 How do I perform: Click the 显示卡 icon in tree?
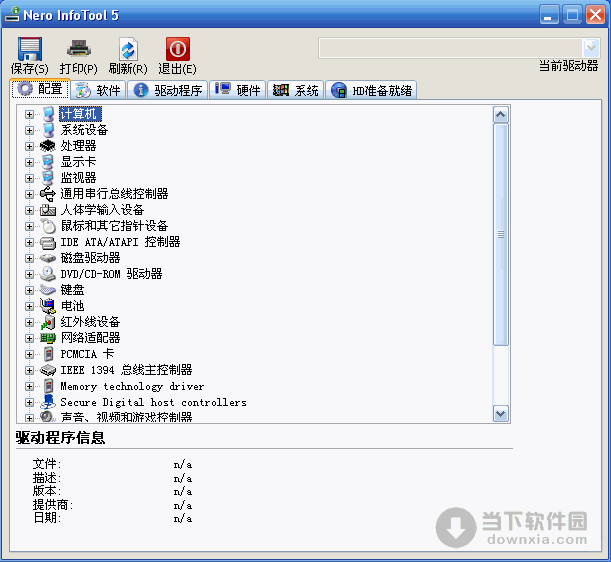(48, 162)
